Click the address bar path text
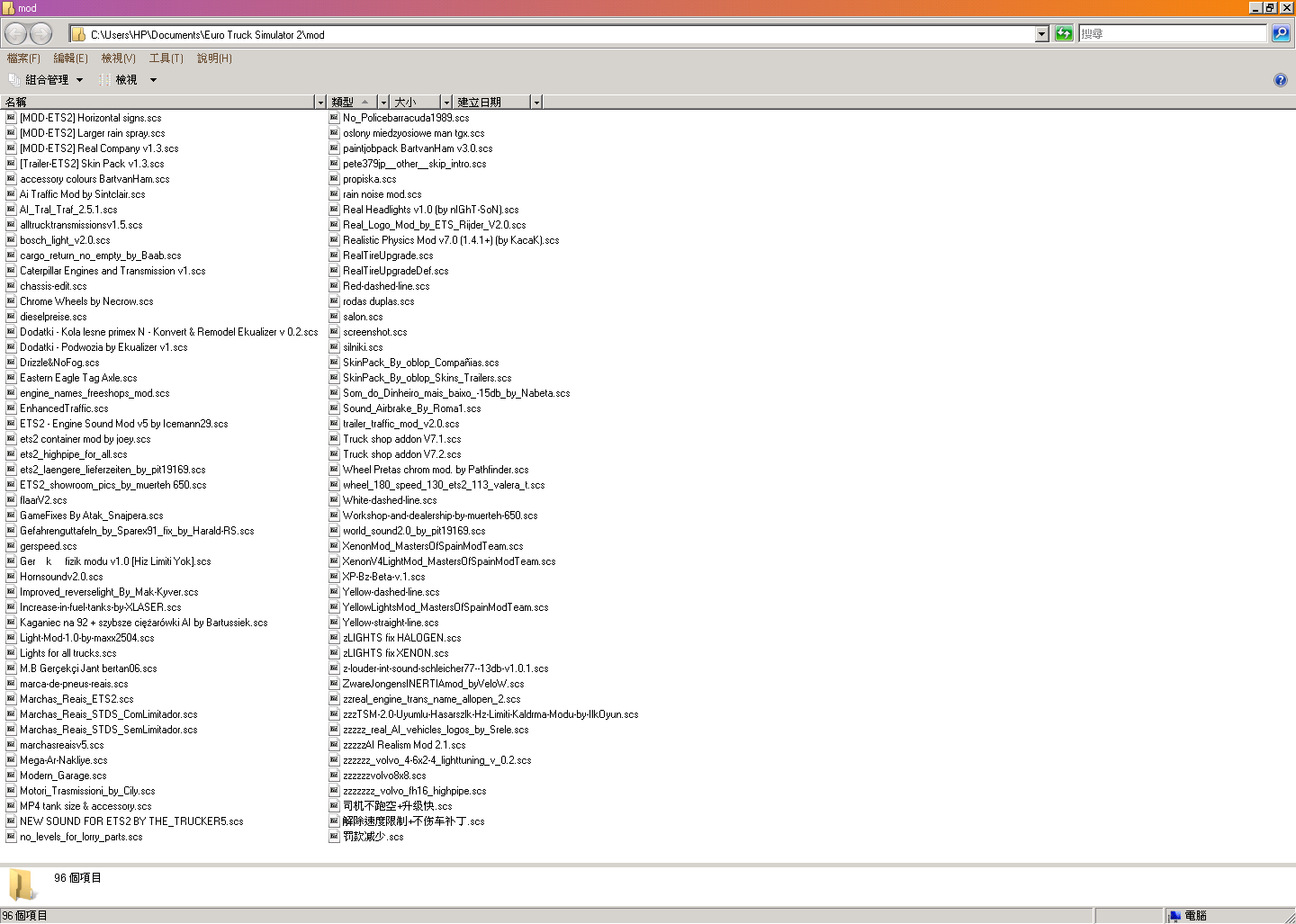Image resolution: width=1296 pixels, height=924 pixels. [208, 35]
